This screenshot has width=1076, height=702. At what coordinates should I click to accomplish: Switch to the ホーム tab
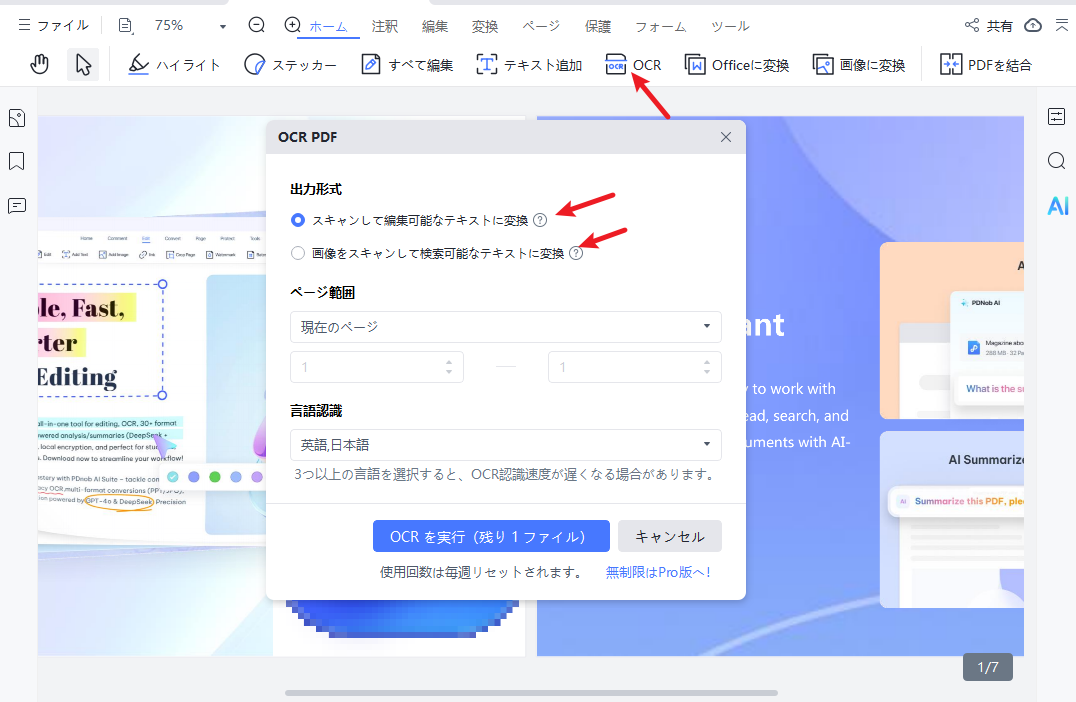(x=328, y=27)
